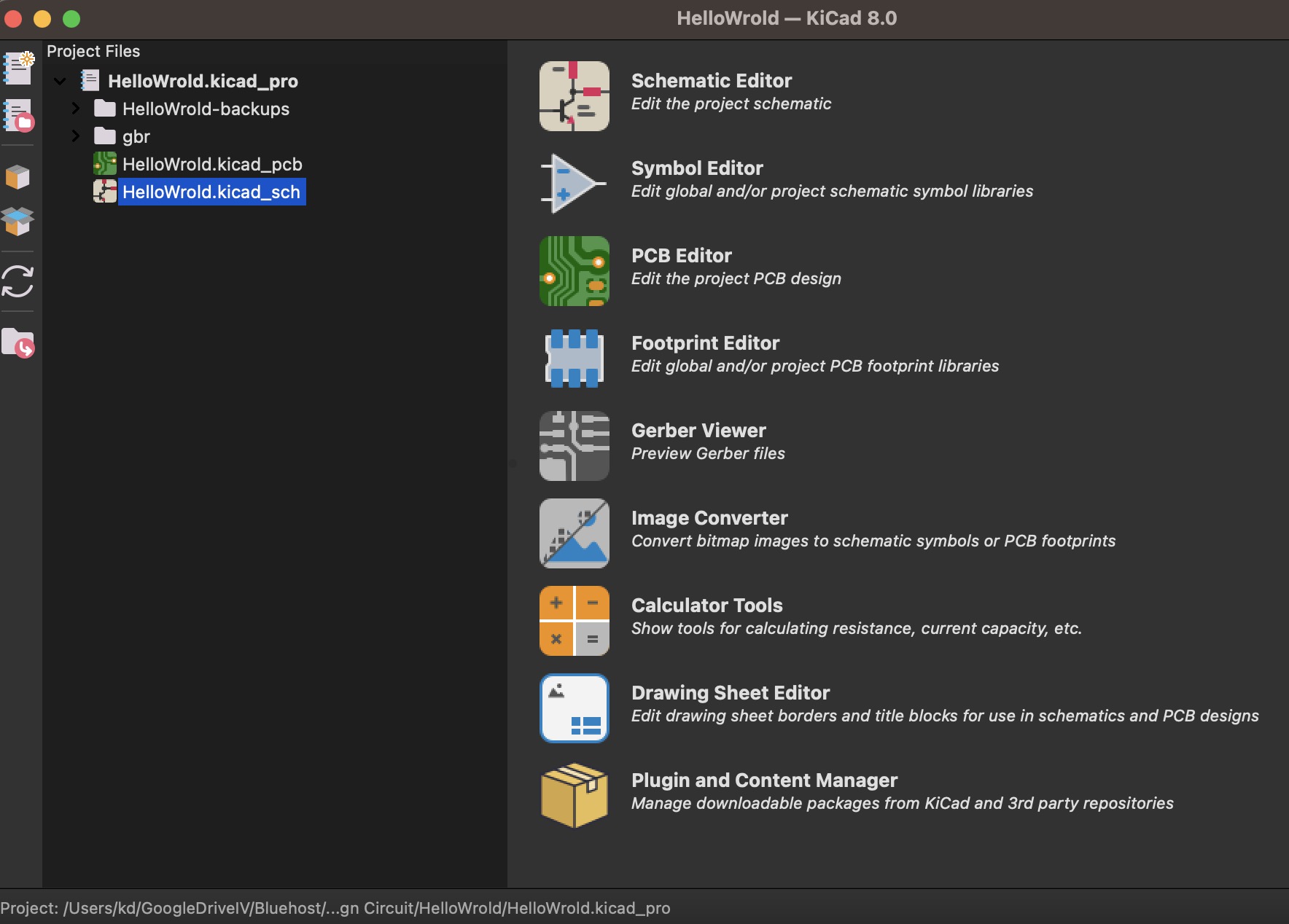Select HelloWrold-backups folder row
This screenshot has height=924, width=1289.
[x=206, y=109]
